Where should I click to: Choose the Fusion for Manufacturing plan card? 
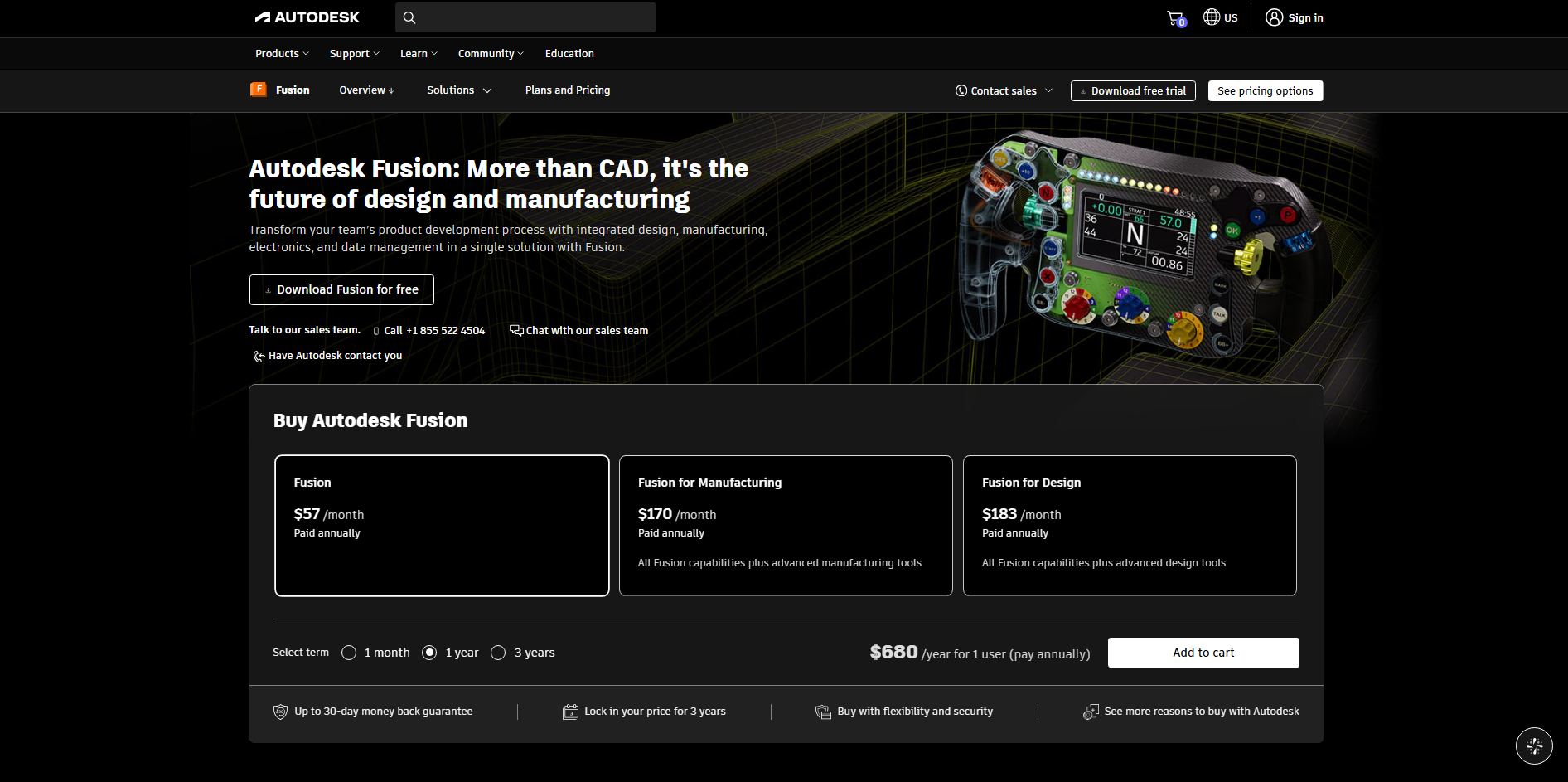[786, 526]
